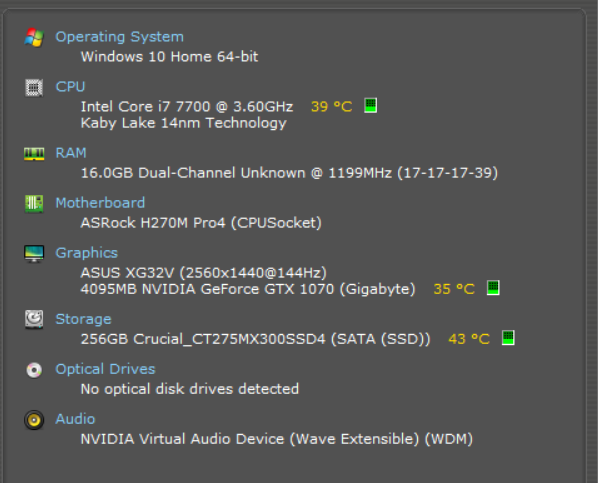Open the CPU section heading link
The image size is (598, 483).
70,87
